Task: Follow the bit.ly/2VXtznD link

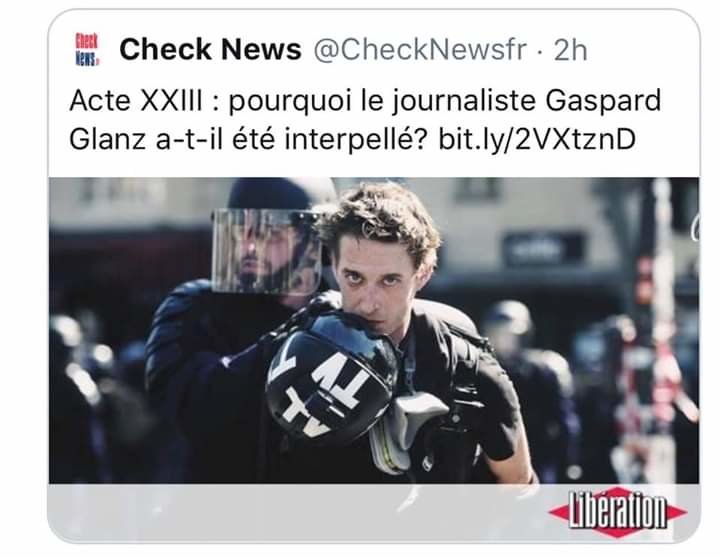Action: click(537, 139)
